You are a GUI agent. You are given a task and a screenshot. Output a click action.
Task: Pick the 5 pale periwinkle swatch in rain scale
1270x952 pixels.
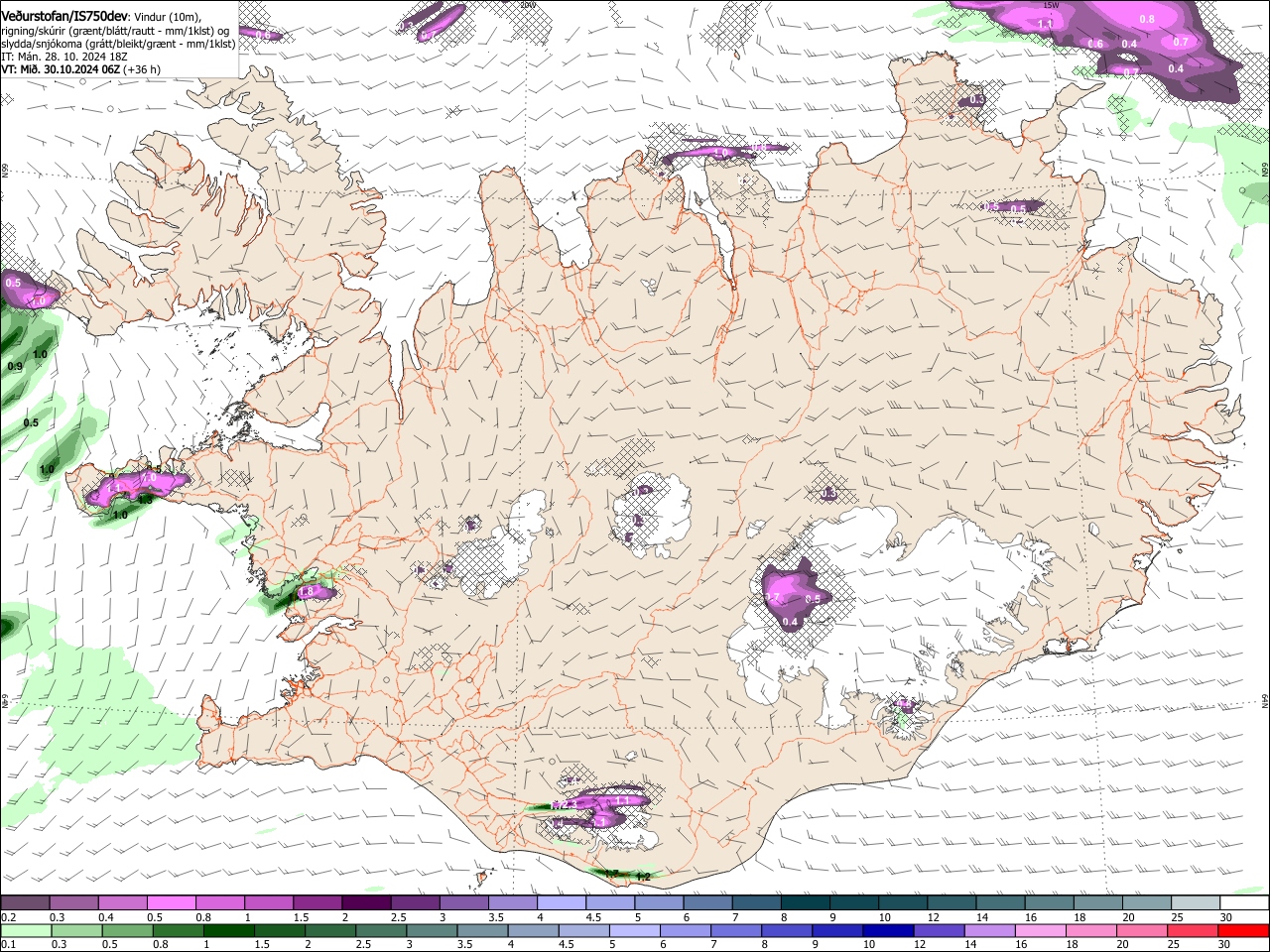pyautogui.click(x=635, y=931)
